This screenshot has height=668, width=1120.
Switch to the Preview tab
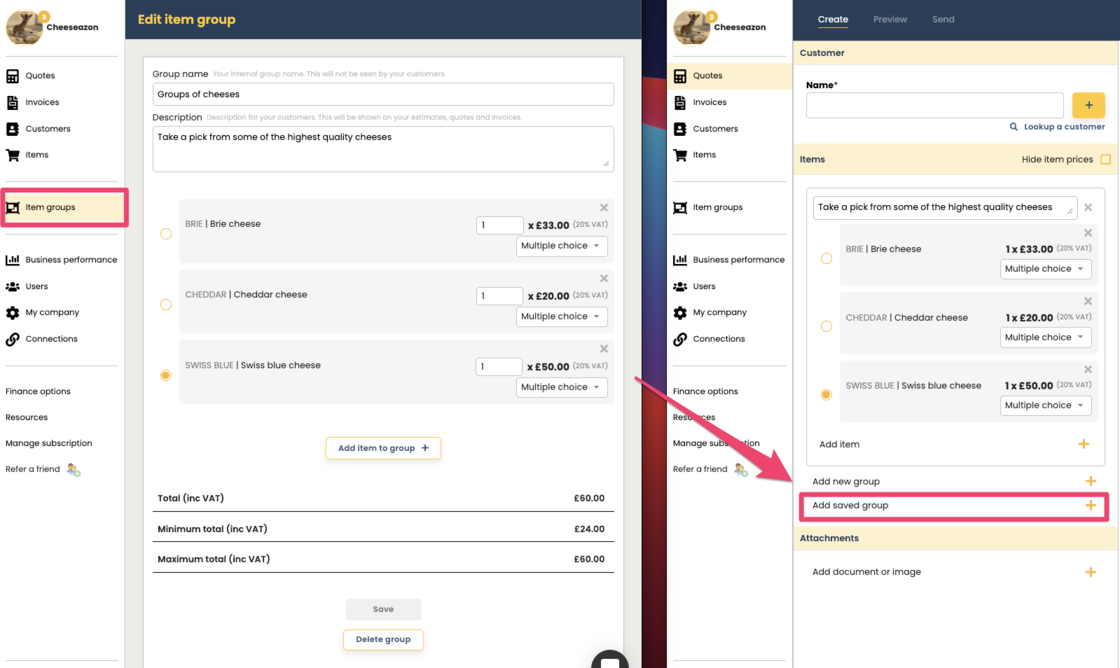click(890, 19)
